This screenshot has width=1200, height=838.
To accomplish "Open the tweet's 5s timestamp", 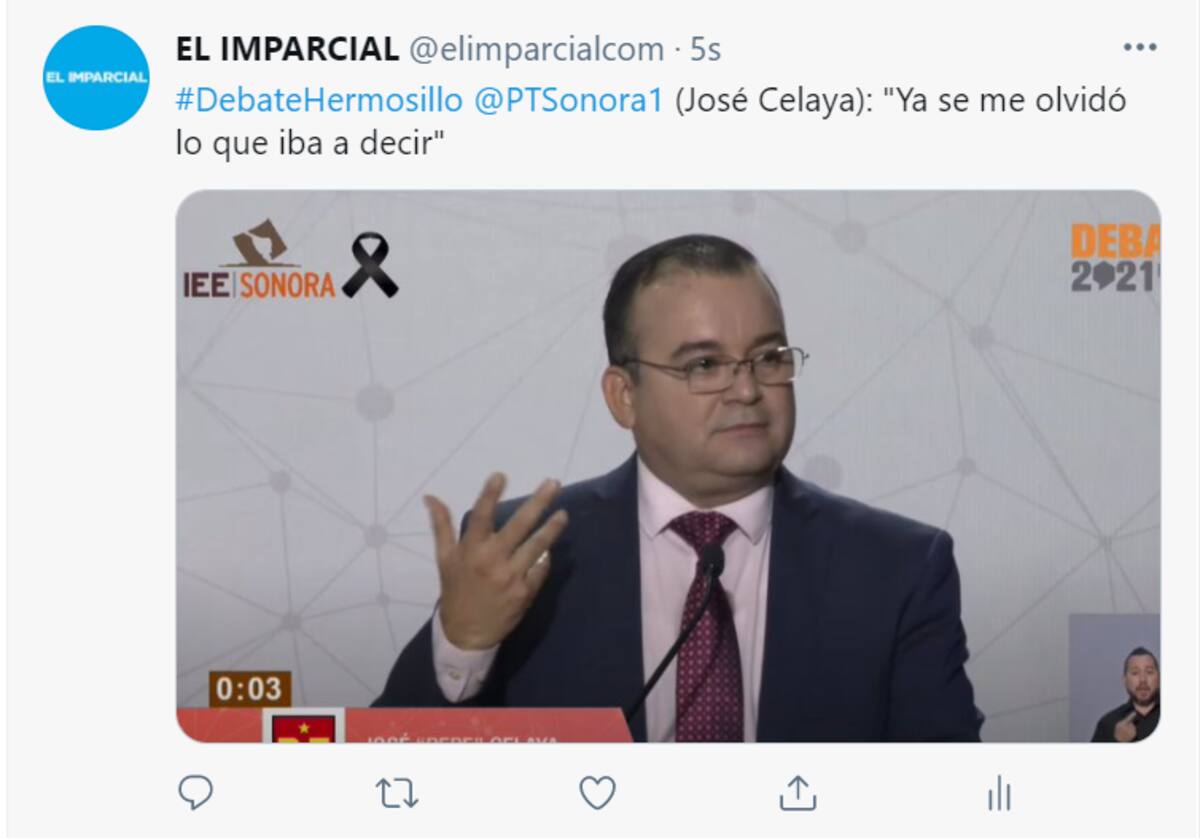I will point(706,48).
